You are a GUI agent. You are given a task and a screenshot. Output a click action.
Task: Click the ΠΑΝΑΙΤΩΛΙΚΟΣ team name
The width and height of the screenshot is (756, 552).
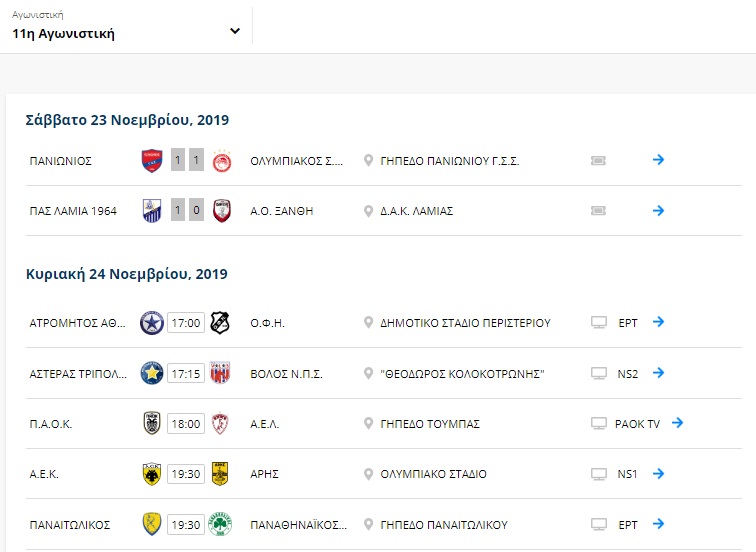pos(70,525)
